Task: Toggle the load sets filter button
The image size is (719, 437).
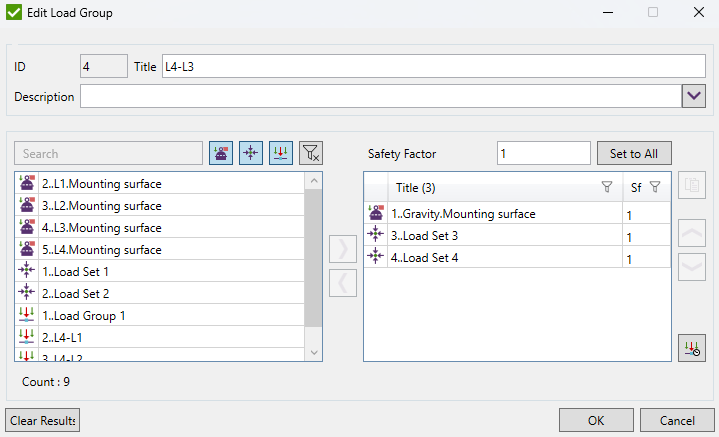Action: (251, 153)
